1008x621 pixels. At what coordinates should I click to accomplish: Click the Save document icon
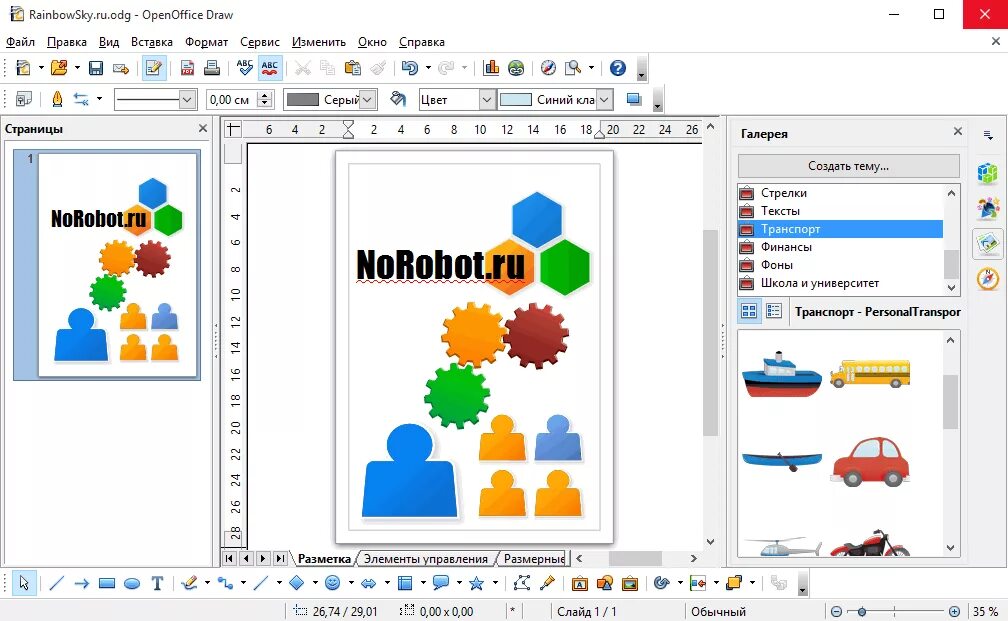coord(96,68)
